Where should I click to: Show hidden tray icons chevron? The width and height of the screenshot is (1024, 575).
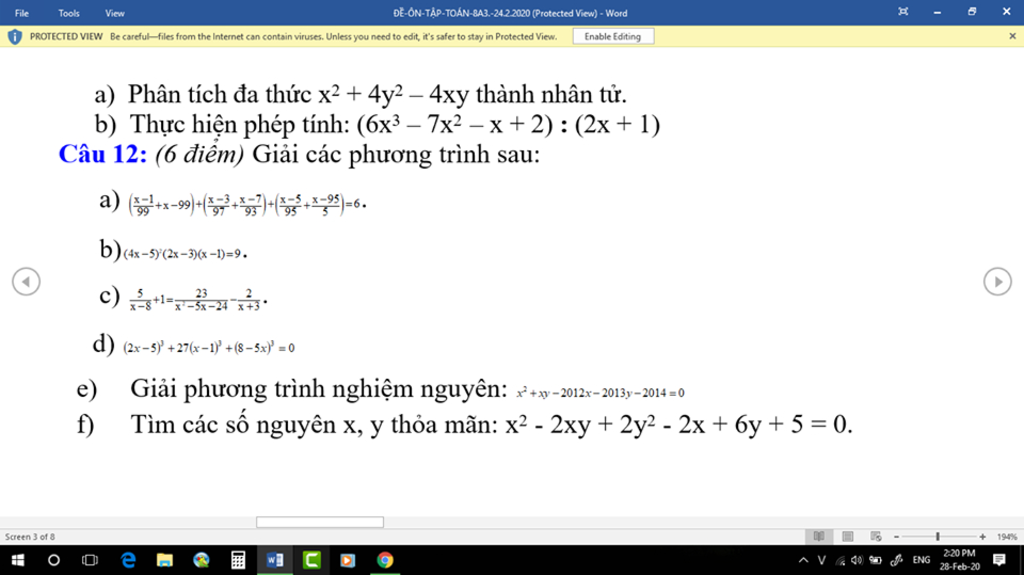pos(803,560)
